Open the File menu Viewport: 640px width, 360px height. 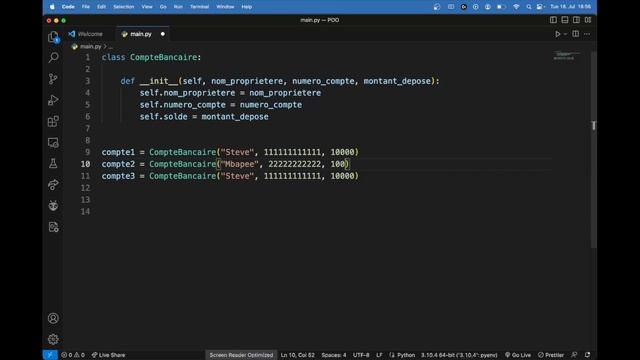click(x=86, y=7)
